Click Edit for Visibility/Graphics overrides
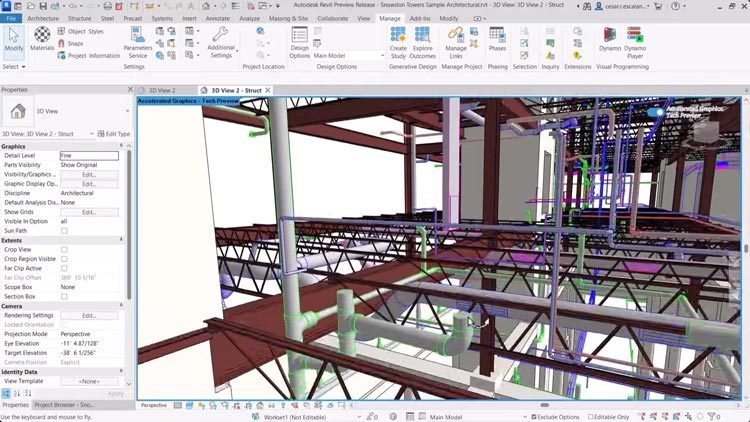 (x=89, y=175)
